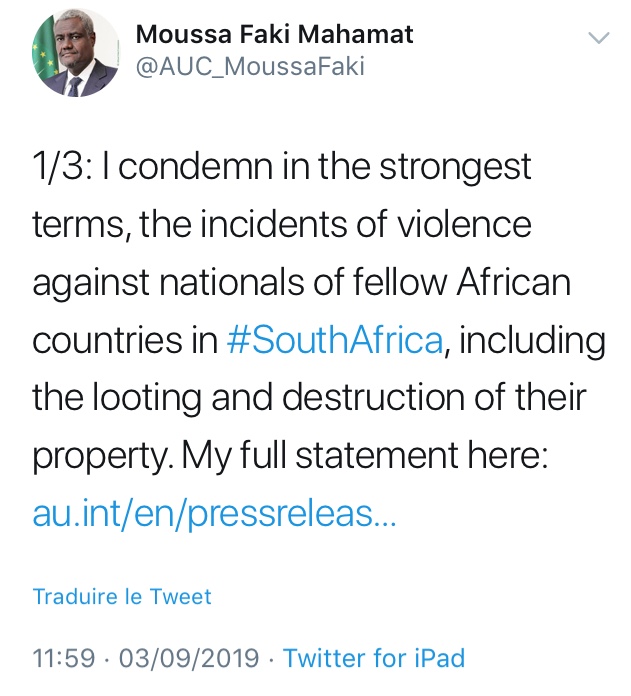Click the display name Moussa Faki Mahamat
This screenshot has height=696, width=631.
click(x=274, y=35)
